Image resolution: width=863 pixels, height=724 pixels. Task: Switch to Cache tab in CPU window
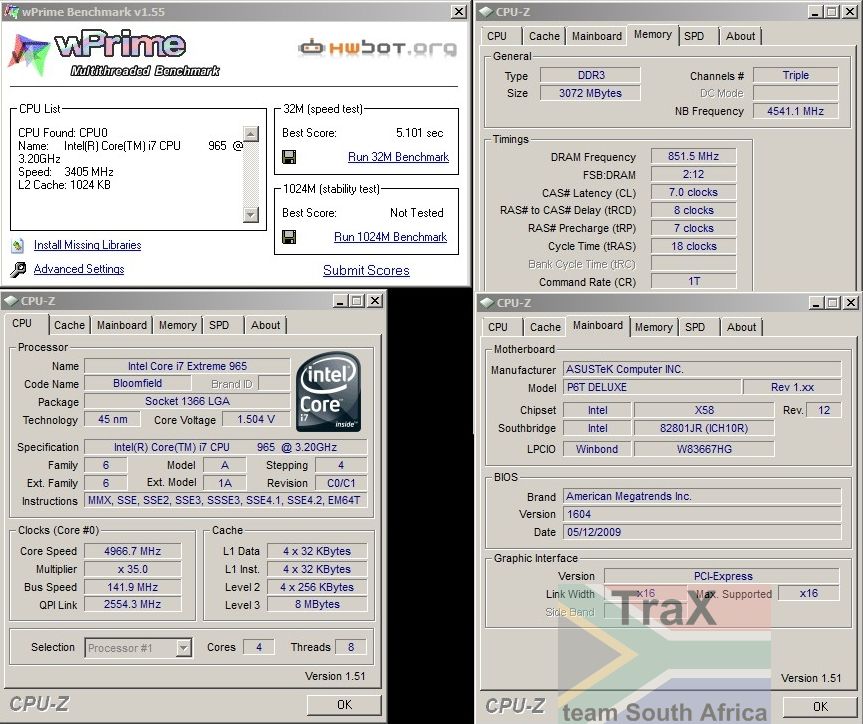[x=69, y=325]
